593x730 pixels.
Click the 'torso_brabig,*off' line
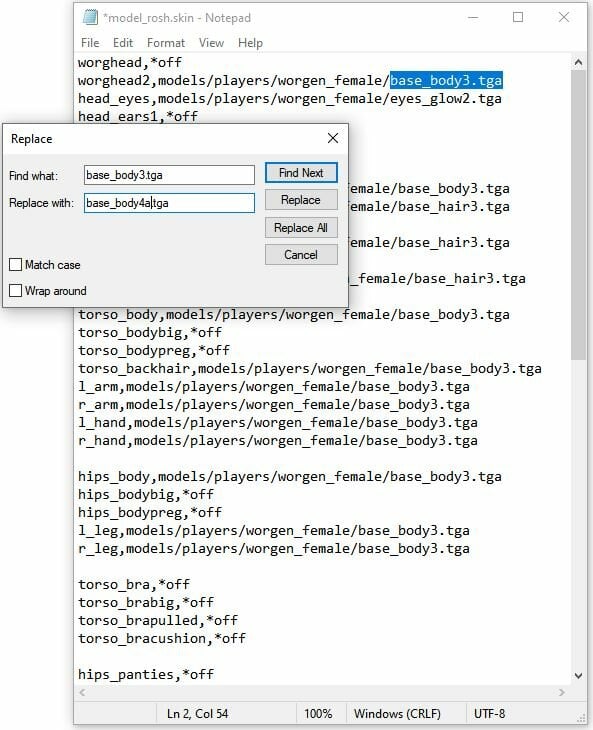pyautogui.click(x=146, y=602)
